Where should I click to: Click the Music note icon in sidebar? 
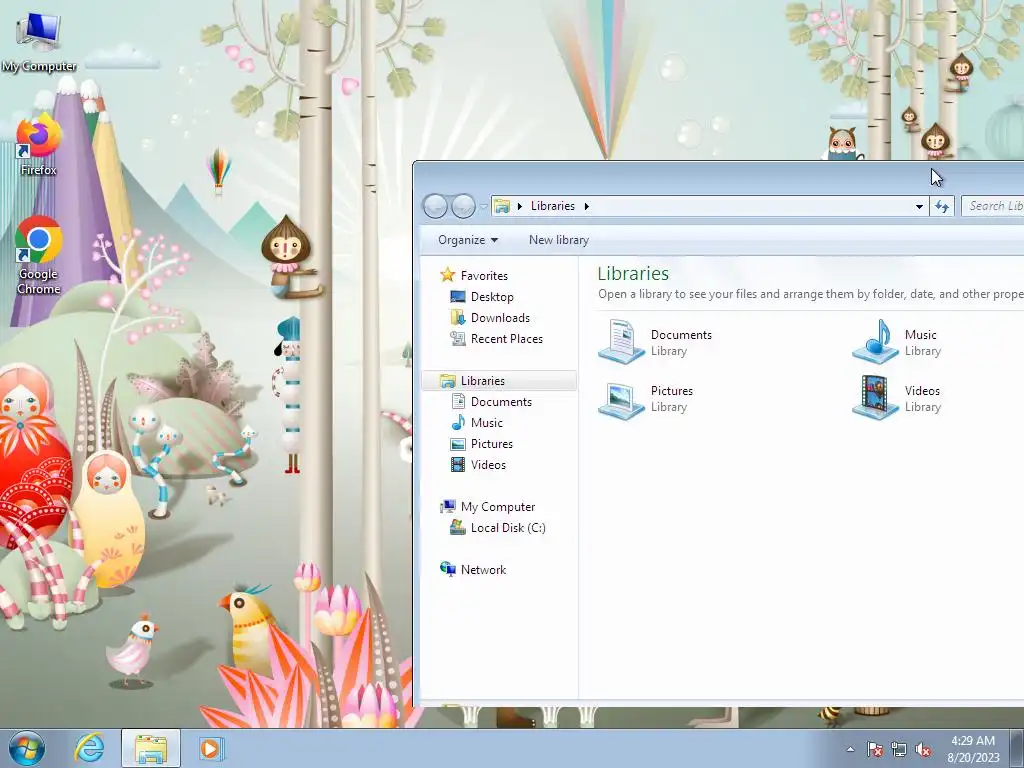click(x=458, y=423)
